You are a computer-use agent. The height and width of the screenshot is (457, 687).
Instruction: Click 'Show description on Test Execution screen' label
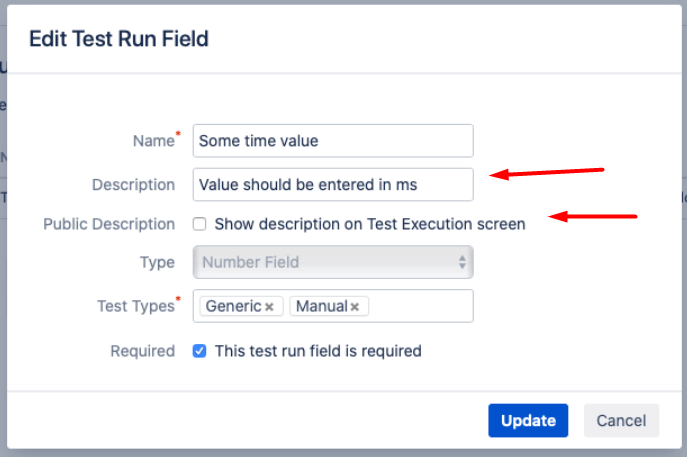(369, 225)
